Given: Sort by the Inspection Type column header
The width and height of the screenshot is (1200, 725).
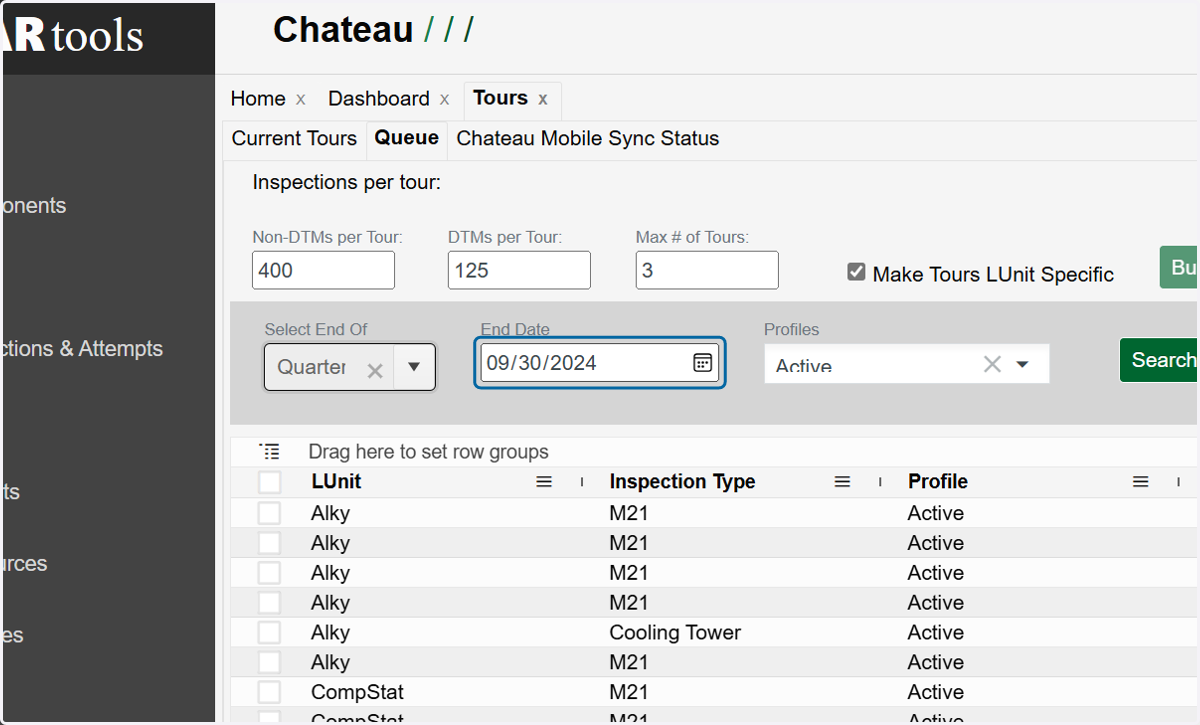Looking at the screenshot, I should point(682,482).
